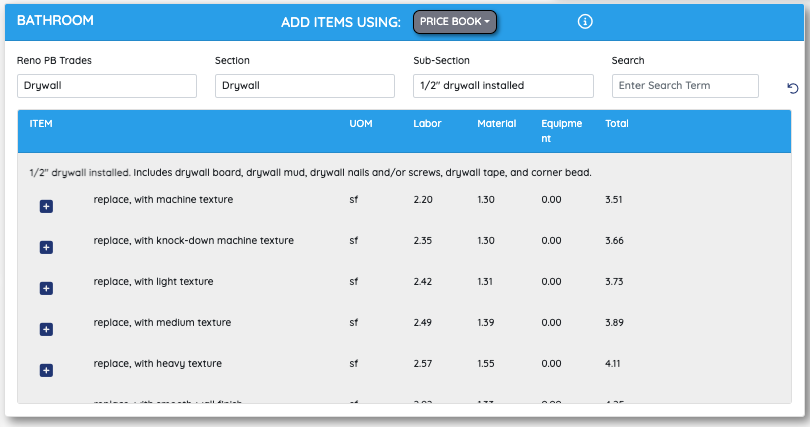Open the Section Drywall field

[305, 86]
